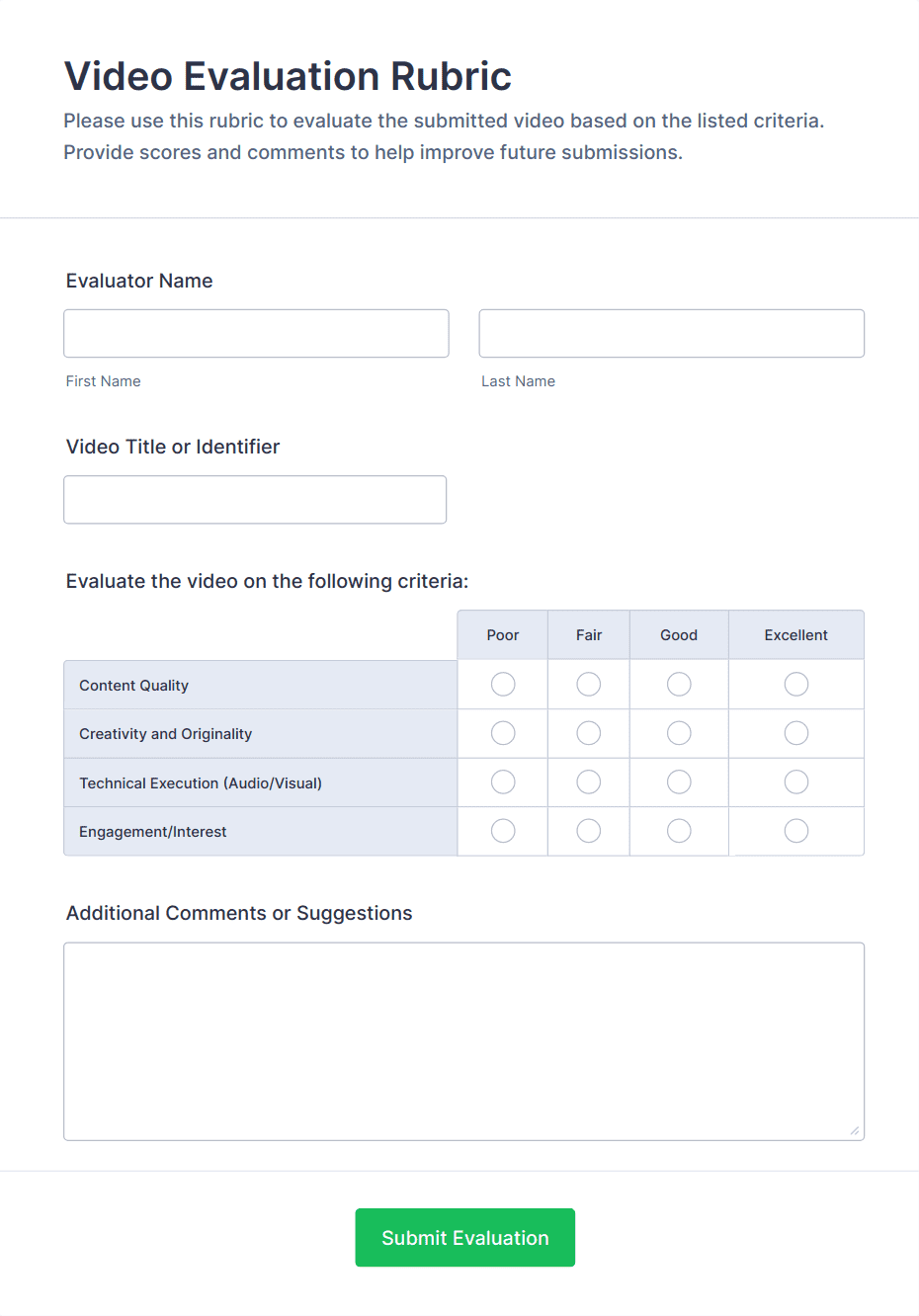Select Excellent for Creativity and Originality
This screenshot has width=919, height=1316.
tap(796, 733)
